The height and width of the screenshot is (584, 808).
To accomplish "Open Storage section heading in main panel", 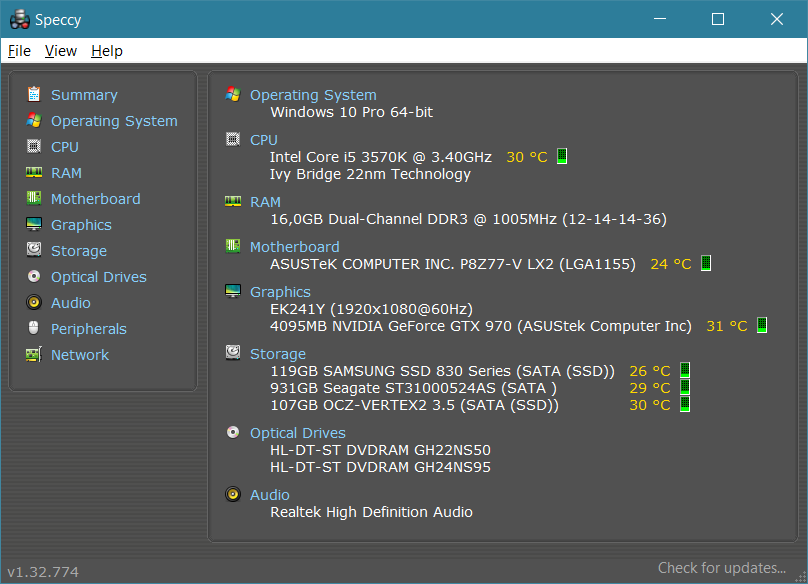I will (x=278, y=354).
